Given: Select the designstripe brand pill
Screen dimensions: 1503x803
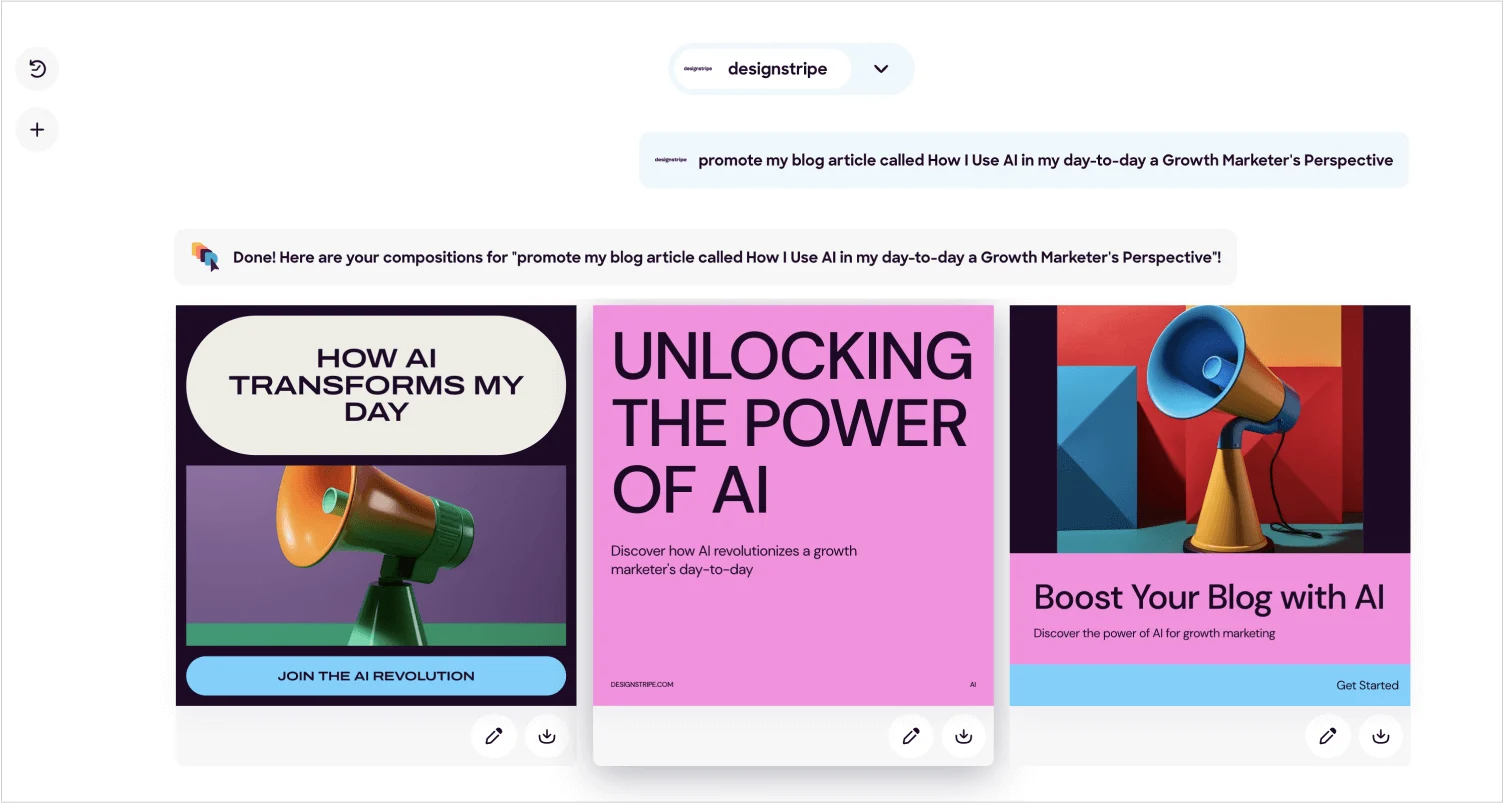Looking at the screenshot, I should pyautogui.click(x=763, y=69).
